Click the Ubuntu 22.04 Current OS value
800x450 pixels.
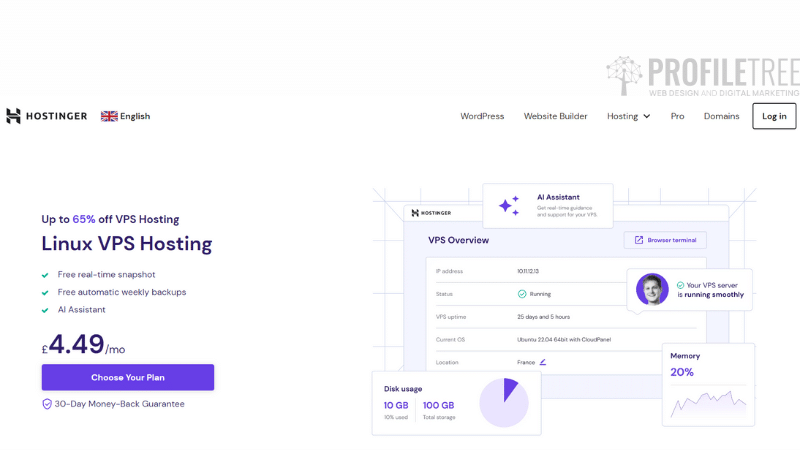(x=564, y=339)
